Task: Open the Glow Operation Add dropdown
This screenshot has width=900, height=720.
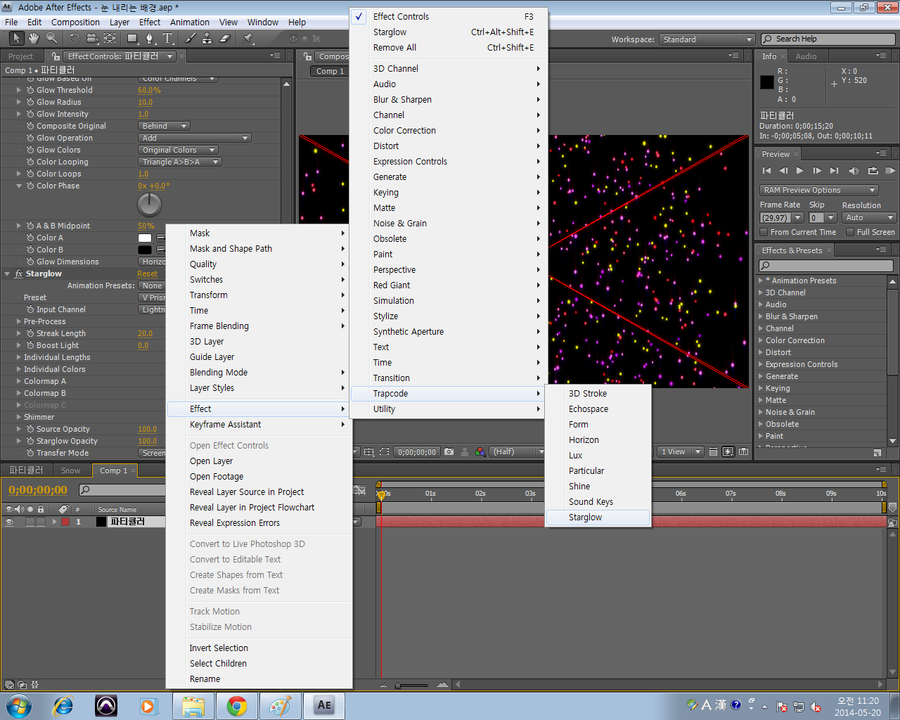Action: pyautogui.click(x=195, y=138)
